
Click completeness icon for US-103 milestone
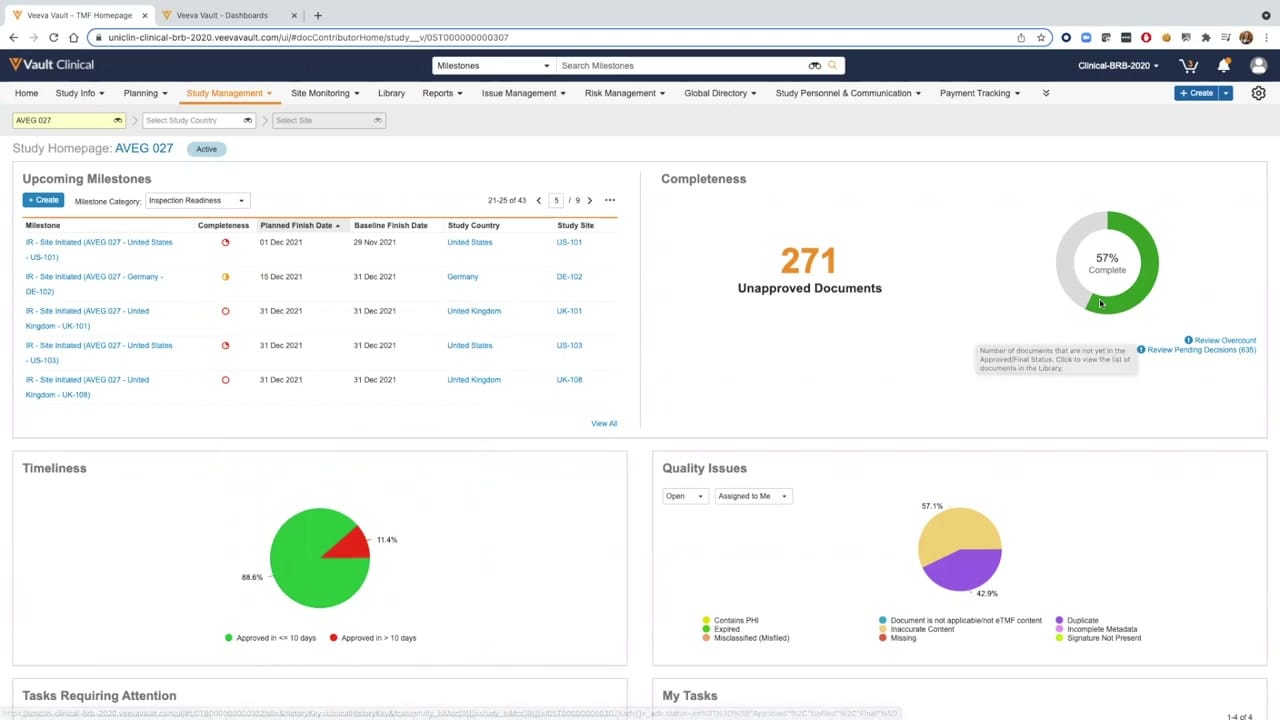(225, 346)
